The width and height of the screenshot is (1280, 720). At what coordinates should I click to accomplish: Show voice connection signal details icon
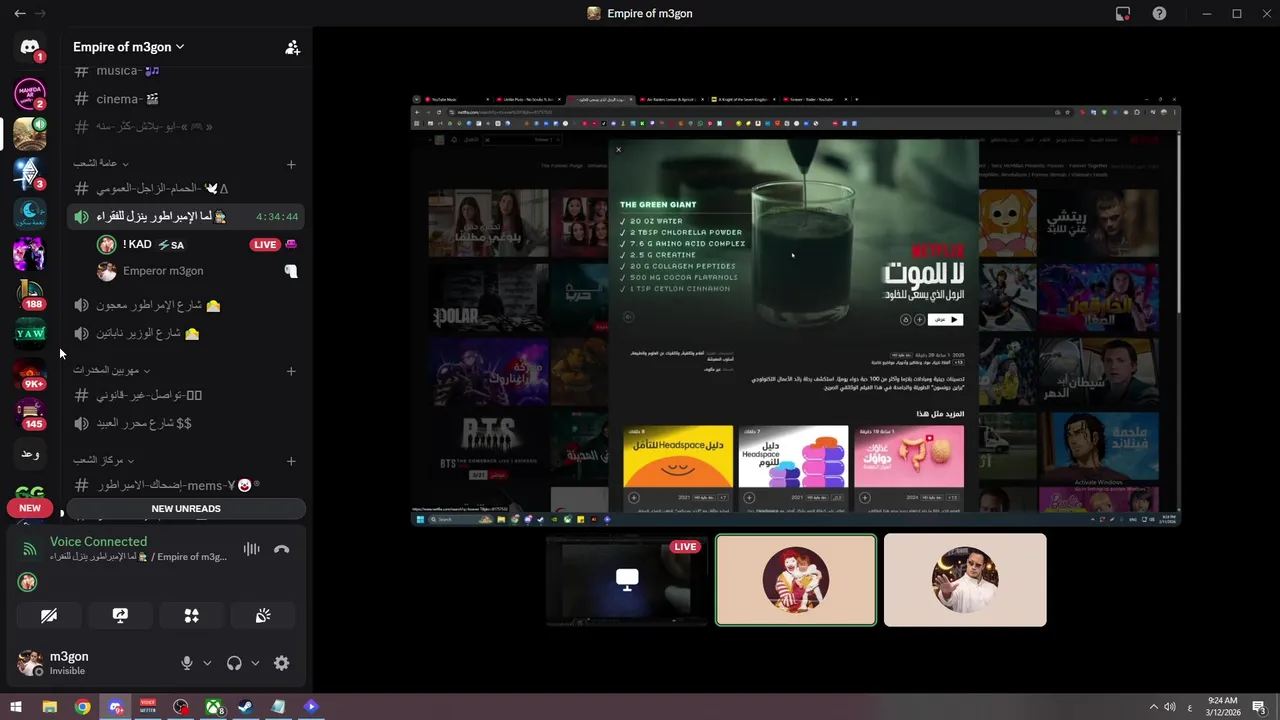(30, 549)
